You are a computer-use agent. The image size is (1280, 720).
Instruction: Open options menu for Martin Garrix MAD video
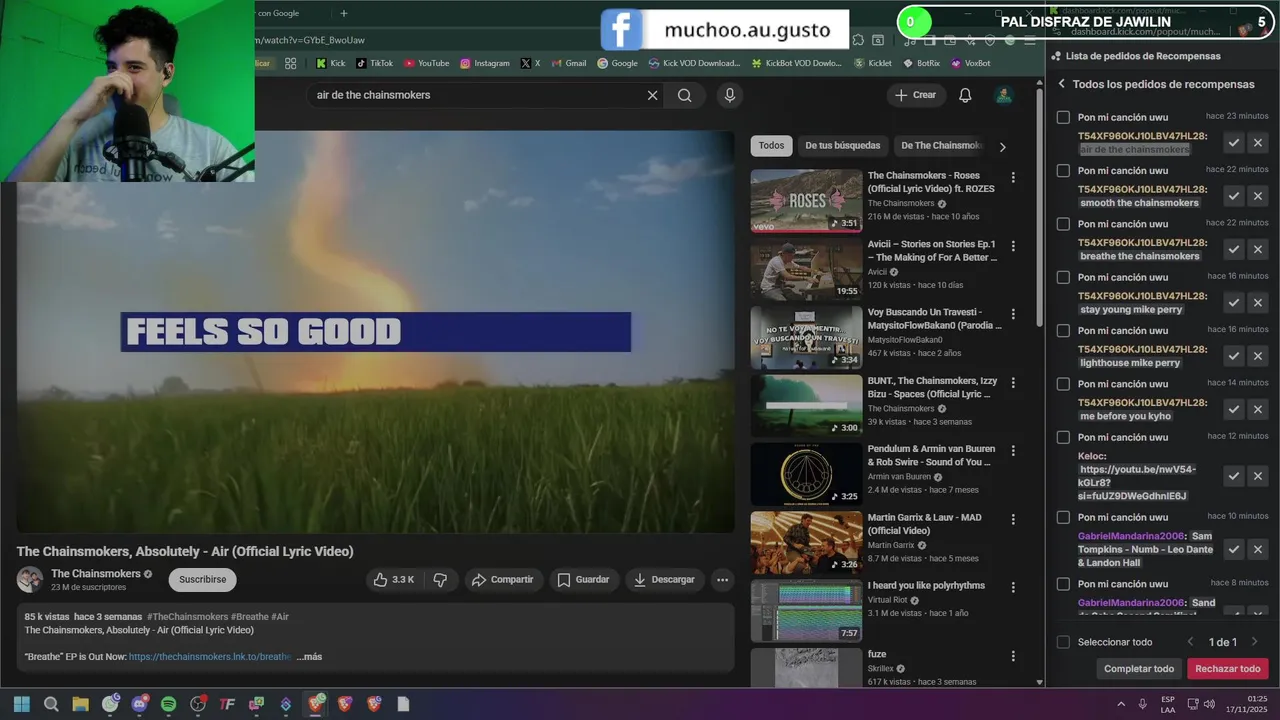click(1013, 519)
